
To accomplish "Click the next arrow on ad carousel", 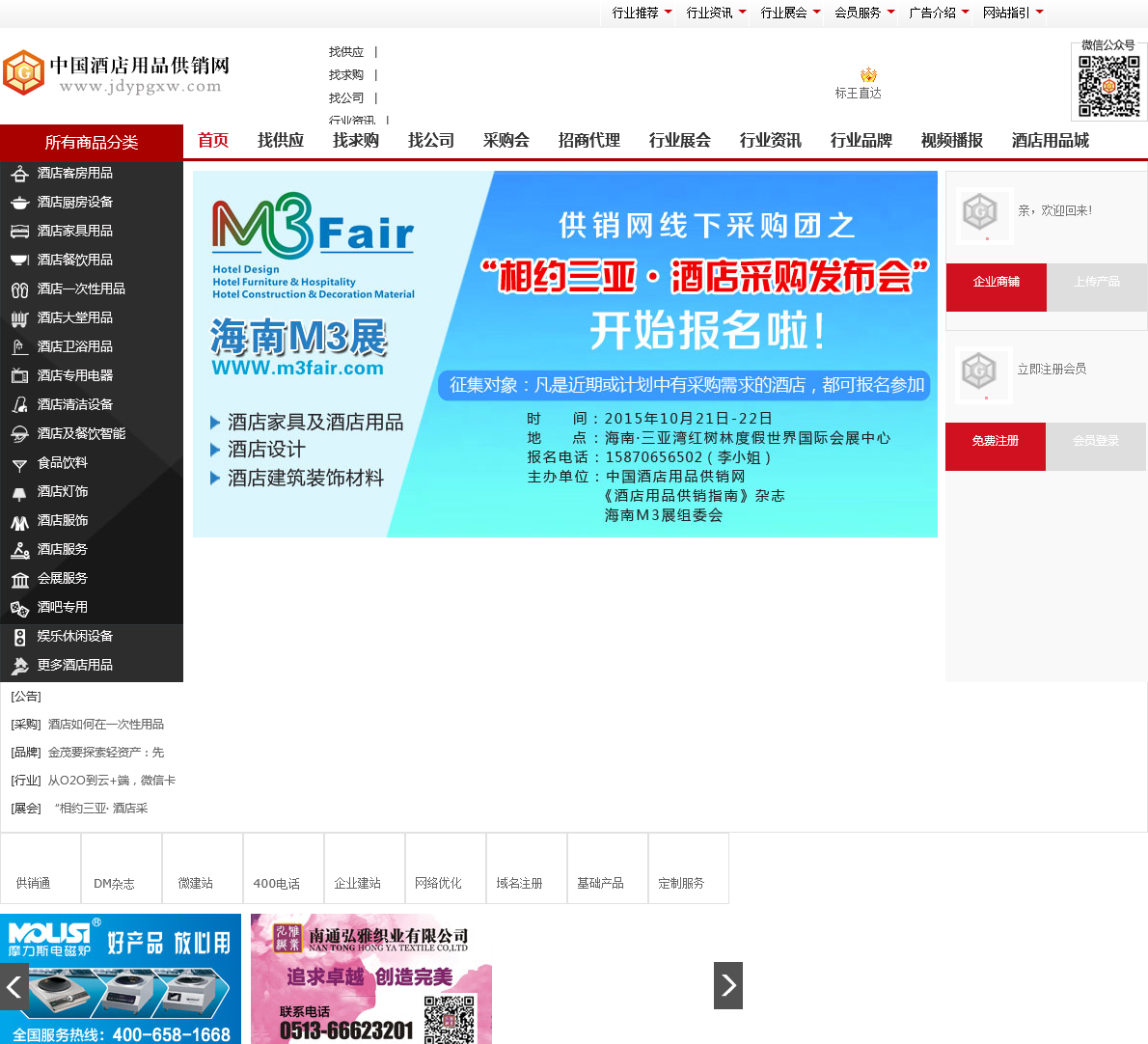I will tap(728, 985).
